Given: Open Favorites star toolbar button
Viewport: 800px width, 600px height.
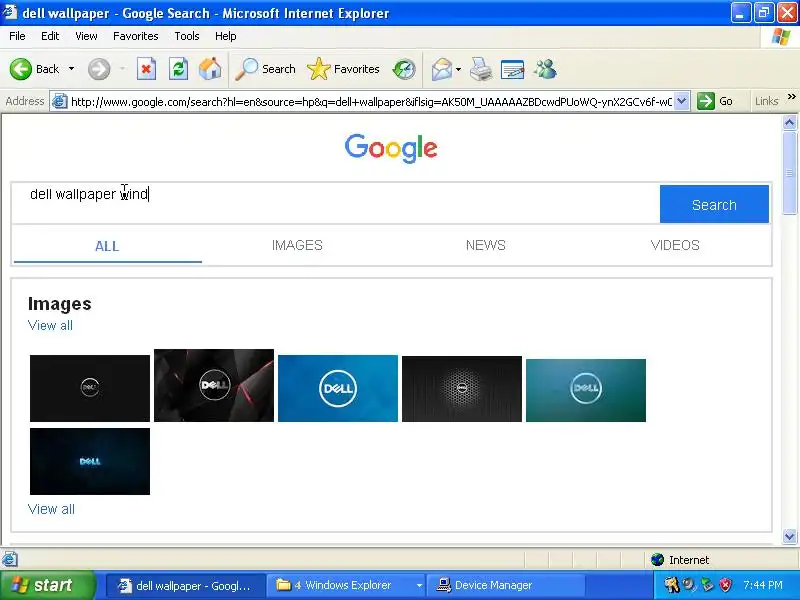Looking at the screenshot, I should point(343,69).
